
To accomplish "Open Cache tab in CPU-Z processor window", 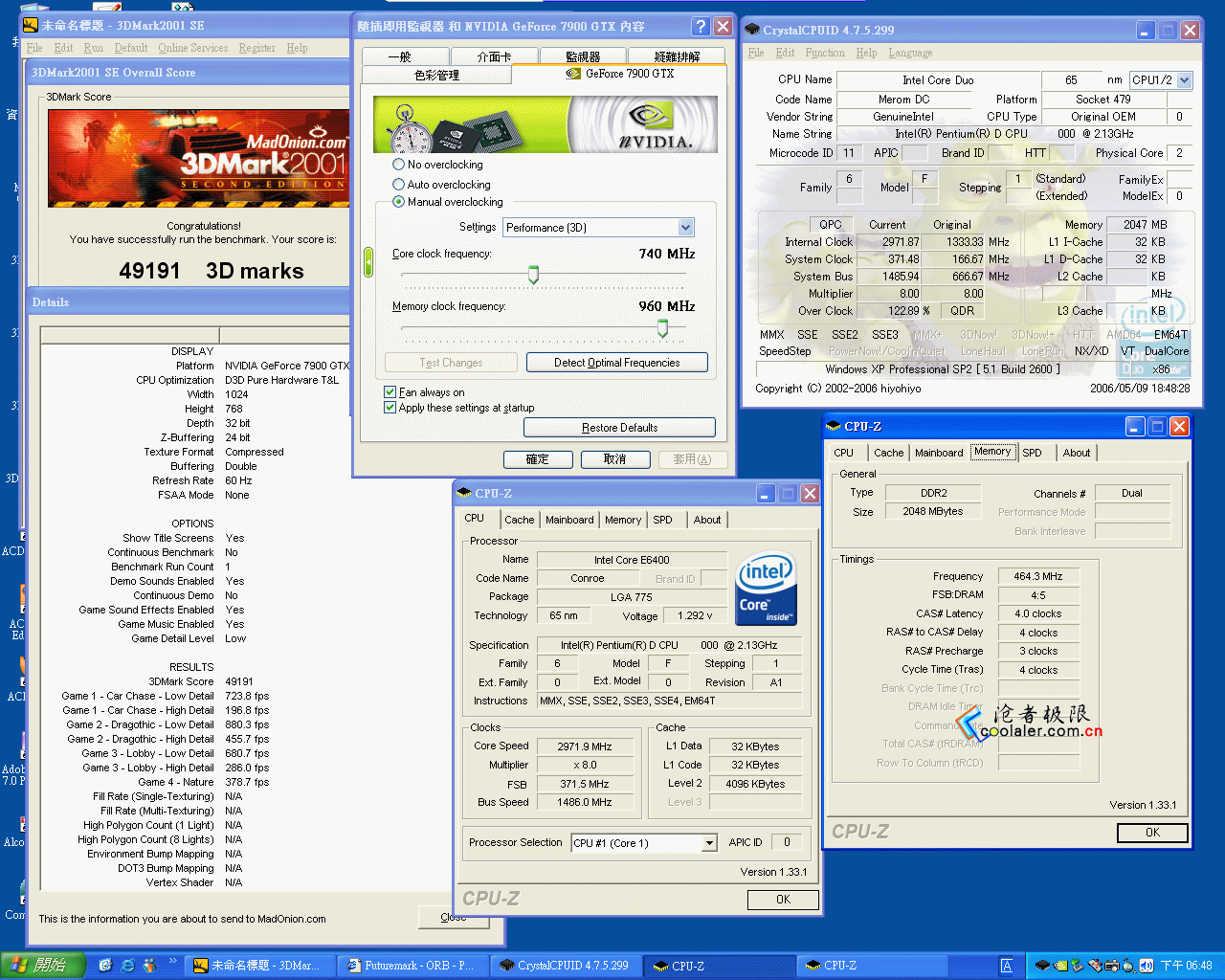I will 520,520.
